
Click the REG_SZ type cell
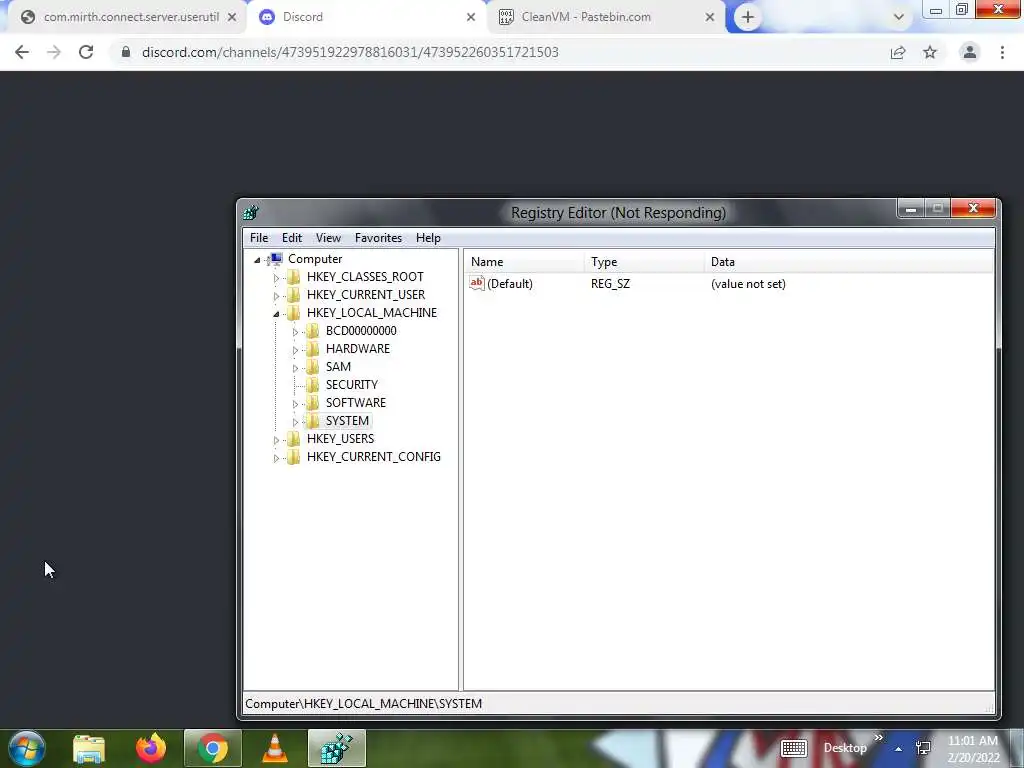click(610, 283)
